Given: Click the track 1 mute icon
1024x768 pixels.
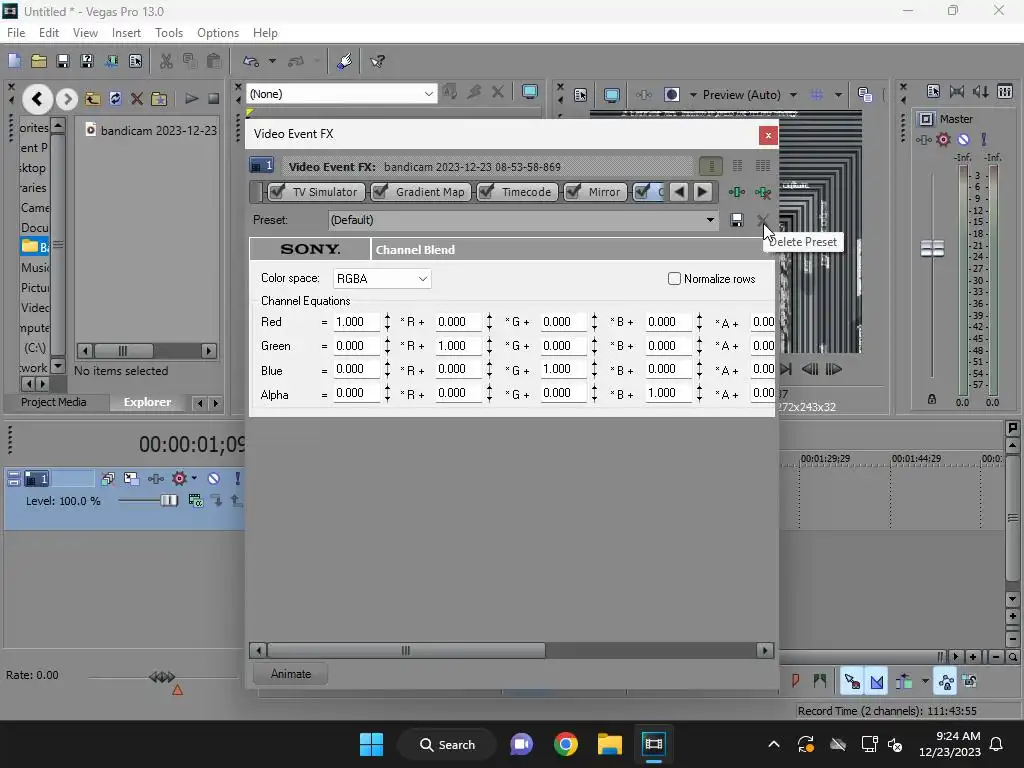Looking at the screenshot, I should [214, 479].
